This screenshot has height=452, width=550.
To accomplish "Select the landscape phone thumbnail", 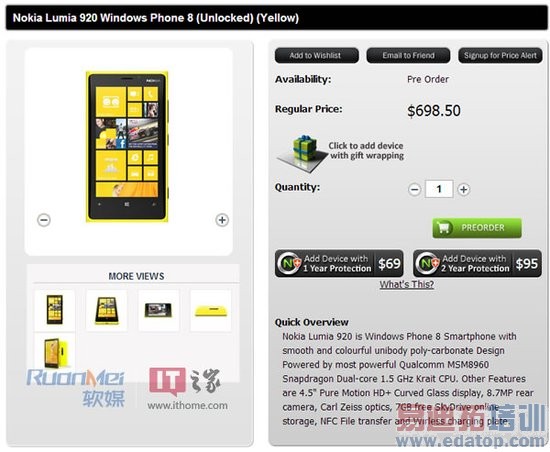I will [159, 310].
